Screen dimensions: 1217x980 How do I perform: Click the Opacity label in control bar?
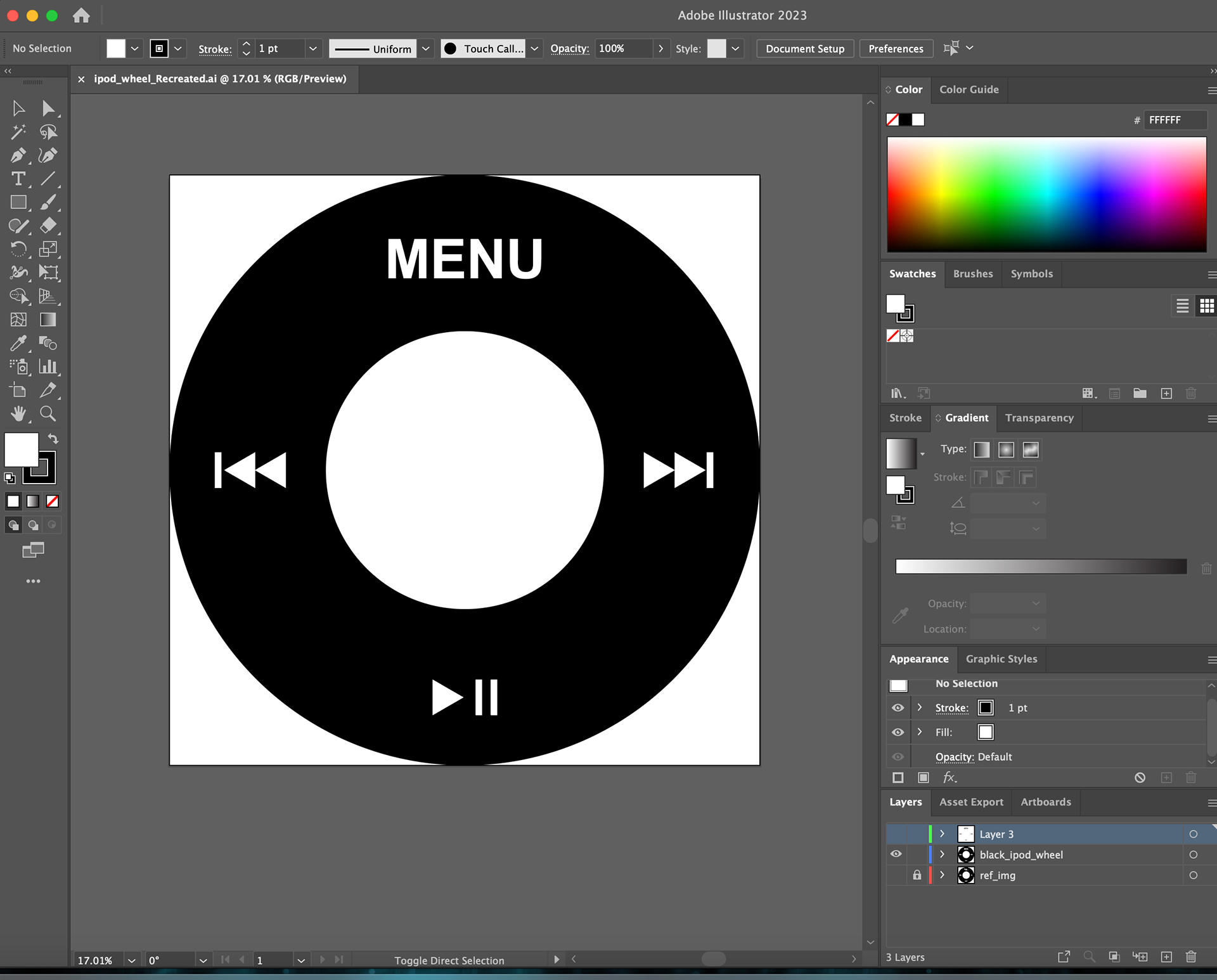pos(569,49)
